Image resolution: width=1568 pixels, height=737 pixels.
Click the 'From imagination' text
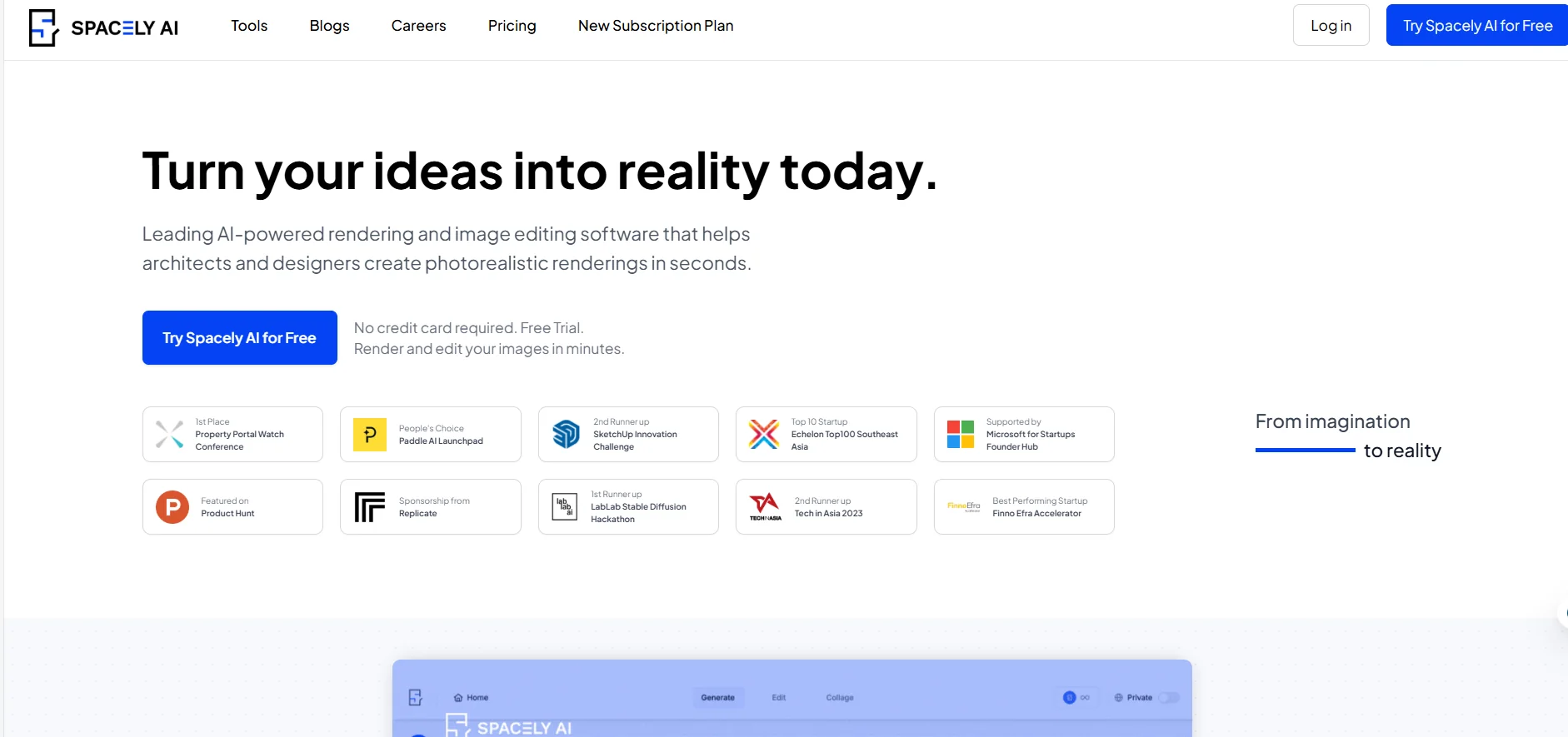coord(1332,421)
